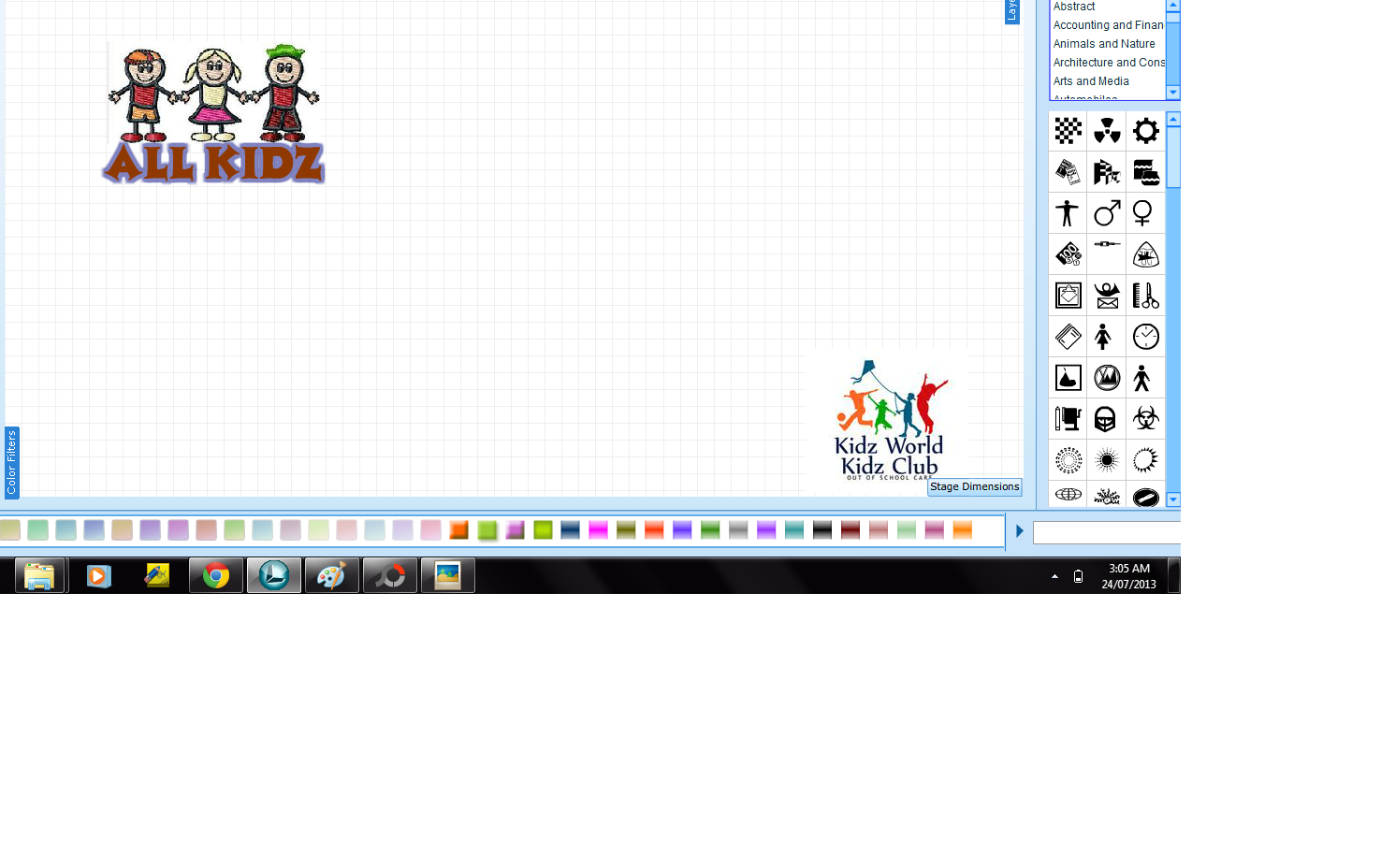Screen dimensions: 1381x868
Task: Open the Animals and Nature category
Action: [1104, 44]
